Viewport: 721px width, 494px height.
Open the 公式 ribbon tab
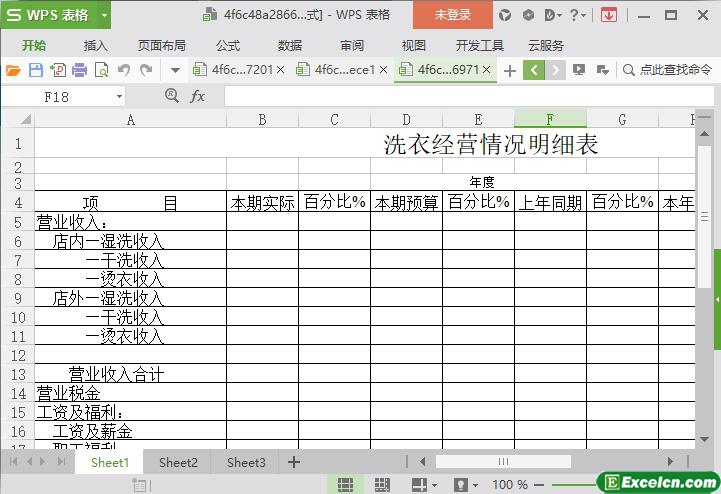228,46
